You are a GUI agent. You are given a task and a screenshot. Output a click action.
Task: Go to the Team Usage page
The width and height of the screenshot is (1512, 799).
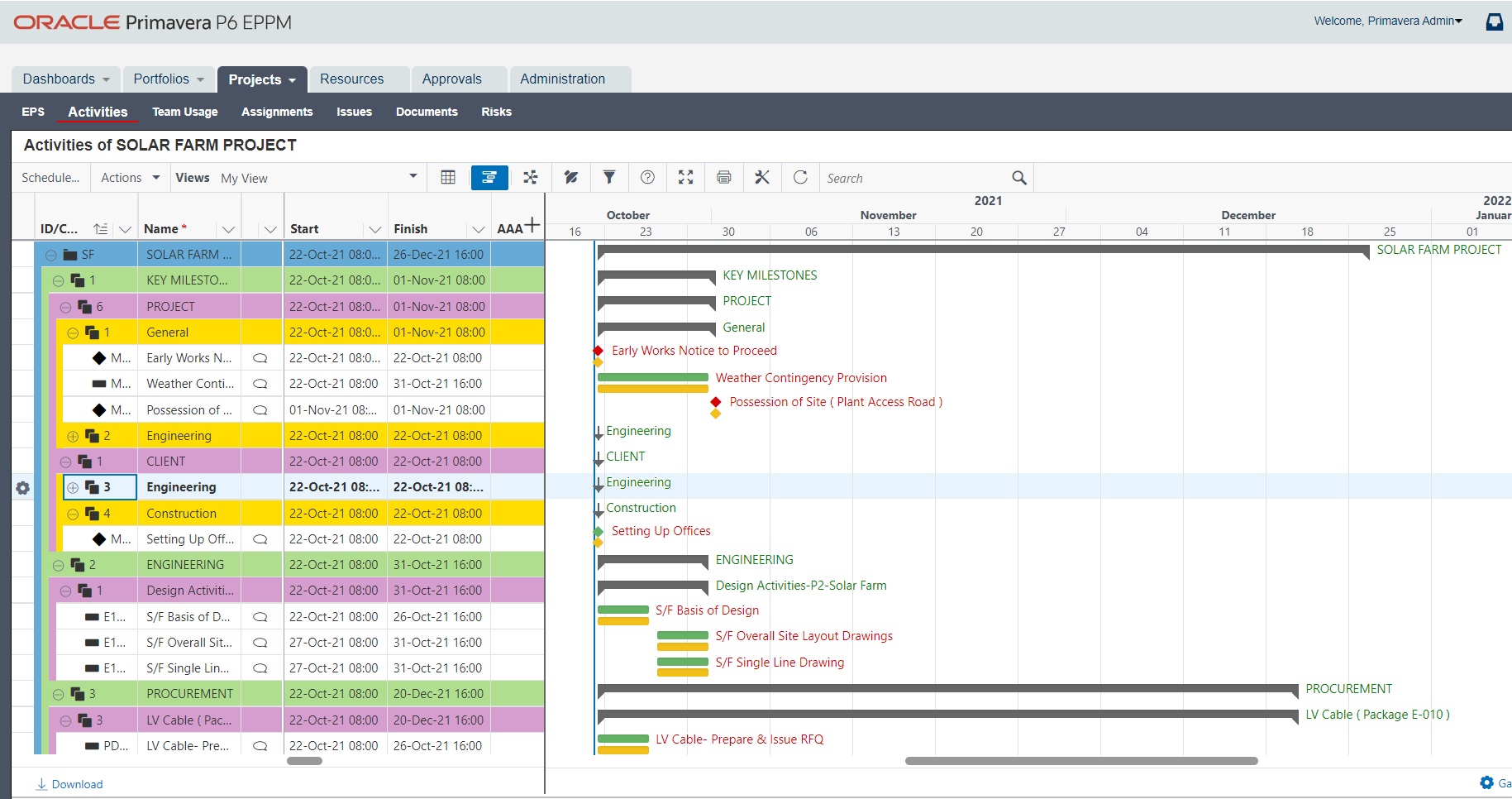pyautogui.click(x=184, y=112)
